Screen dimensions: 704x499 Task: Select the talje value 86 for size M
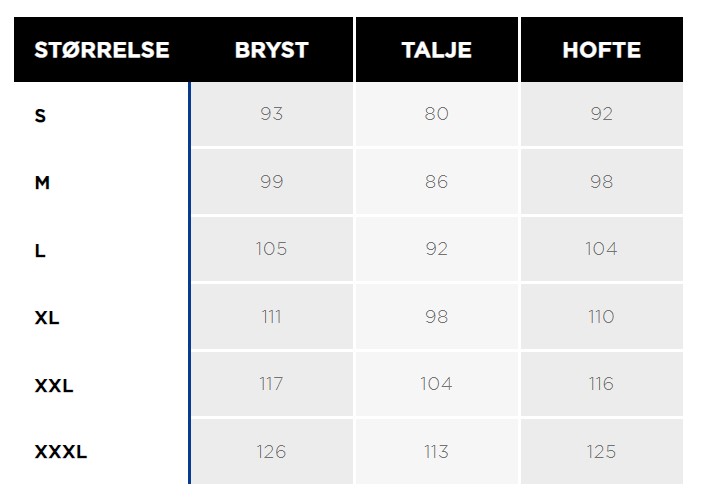point(436,182)
